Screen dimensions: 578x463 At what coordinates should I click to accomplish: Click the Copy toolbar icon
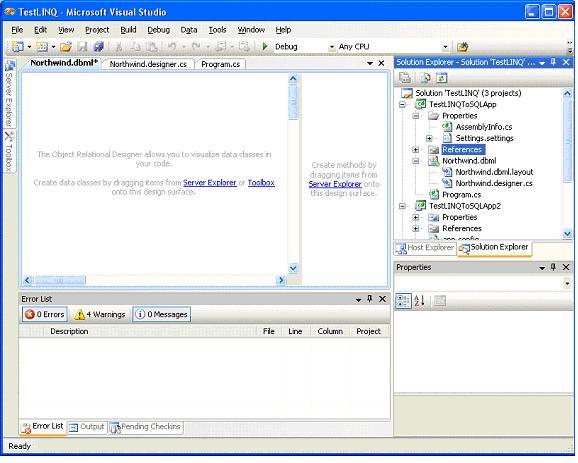coord(135,47)
